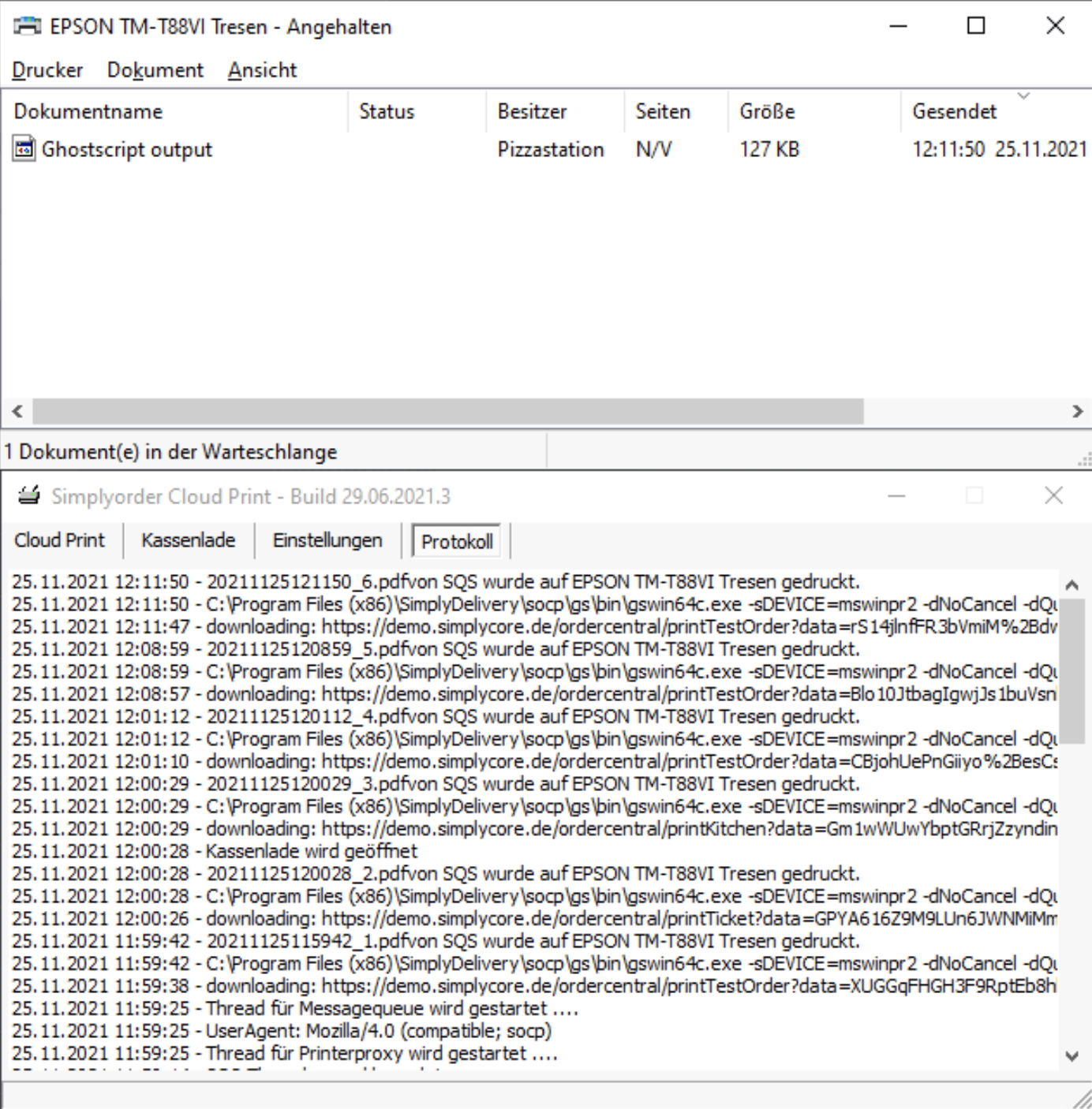The image size is (1092, 1109).
Task: Select the Protokoll tab
Action: point(457,542)
